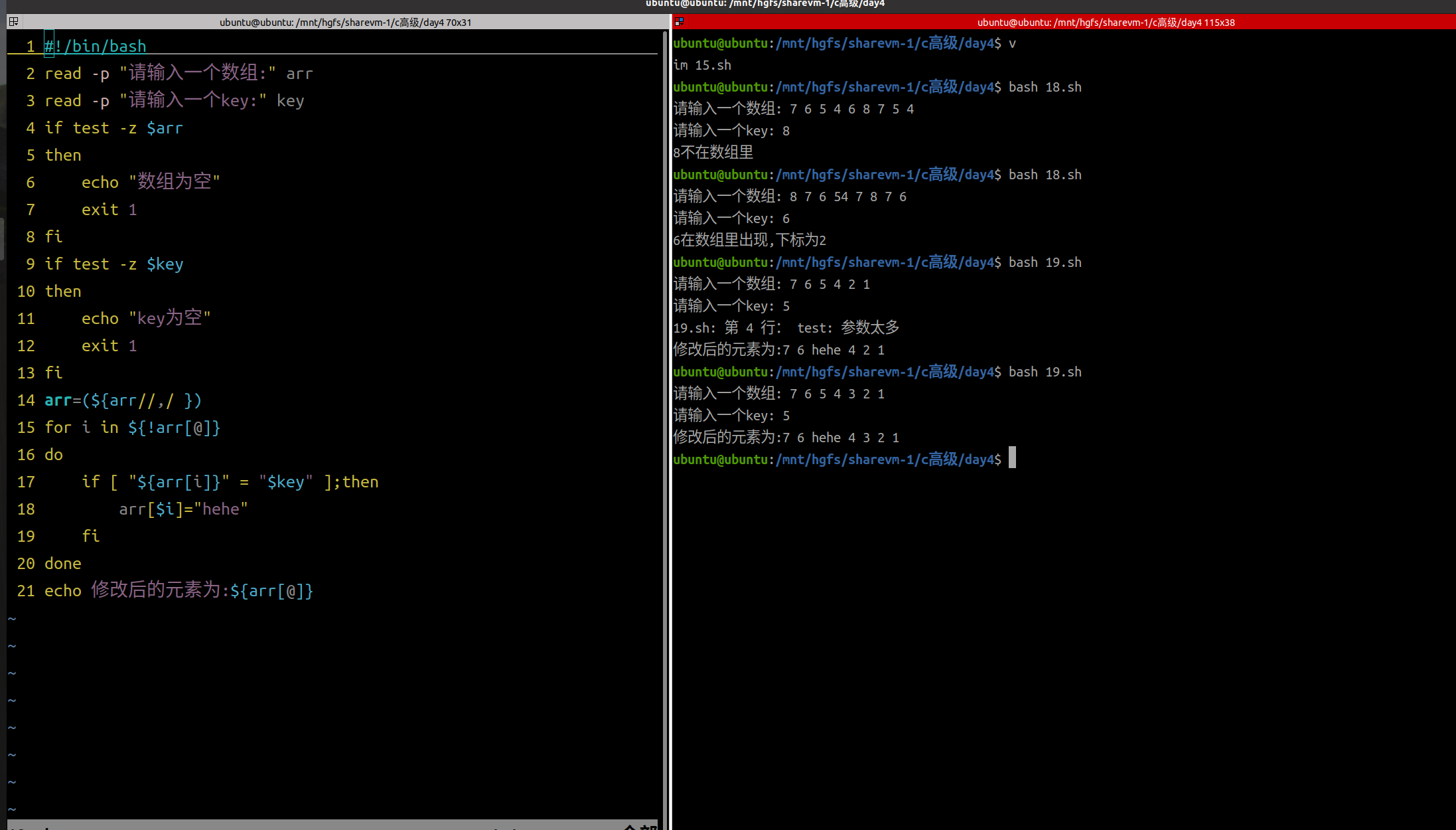
Task: Place cursor on the #!/bin/bash line
Action: pos(96,46)
